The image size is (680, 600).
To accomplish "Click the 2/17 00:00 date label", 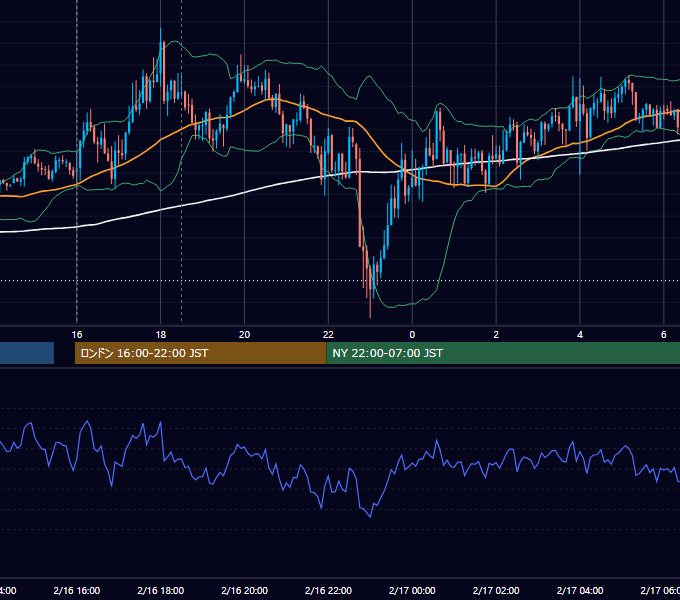I will [412, 590].
